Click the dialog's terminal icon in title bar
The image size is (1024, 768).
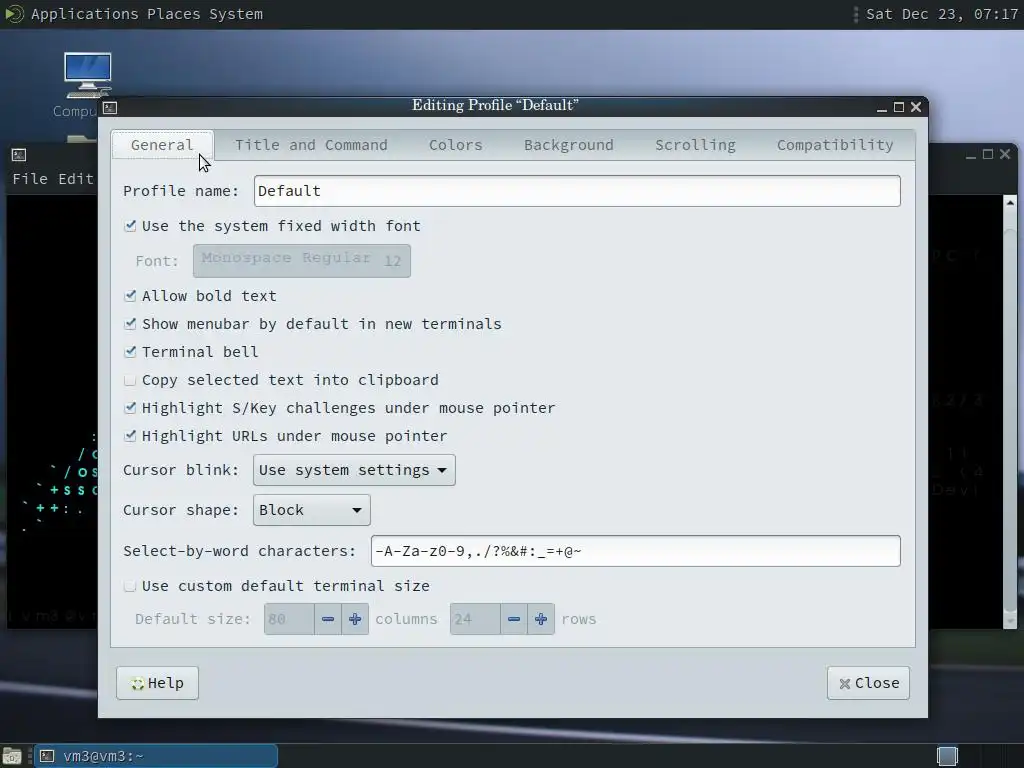[110, 108]
